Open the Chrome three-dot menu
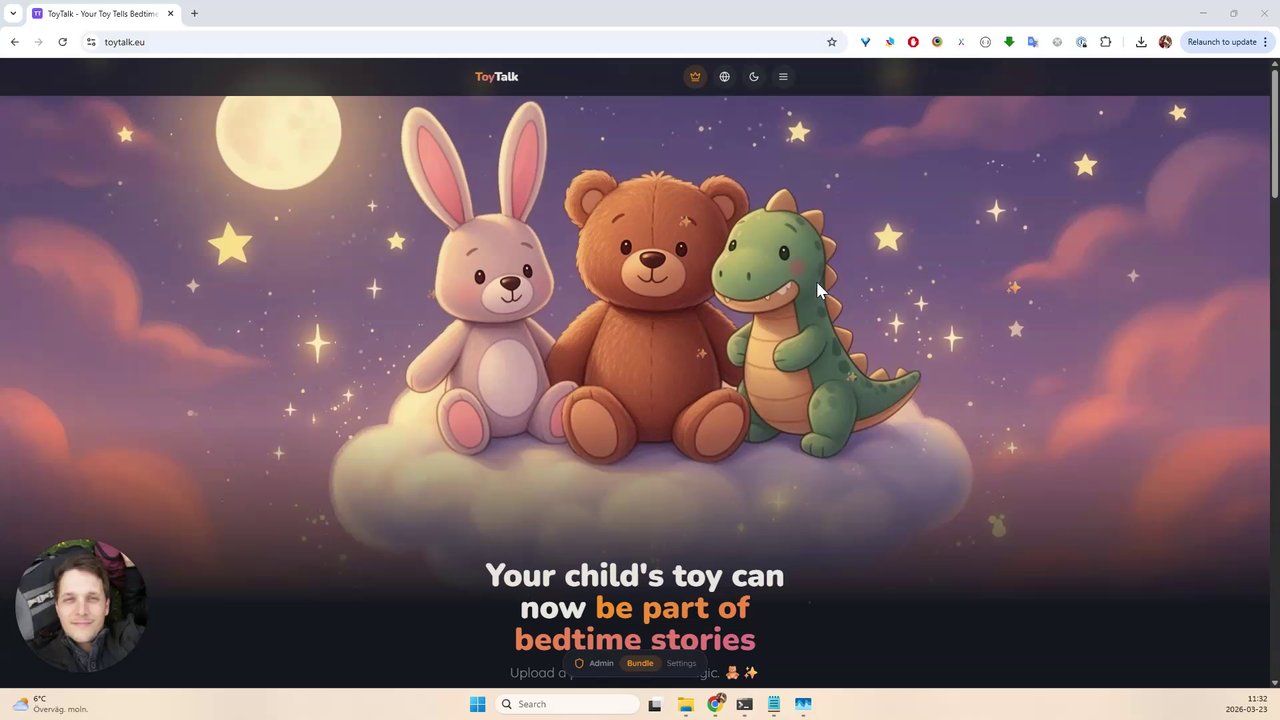This screenshot has width=1280, height=720. click(x=1265, y=42)
